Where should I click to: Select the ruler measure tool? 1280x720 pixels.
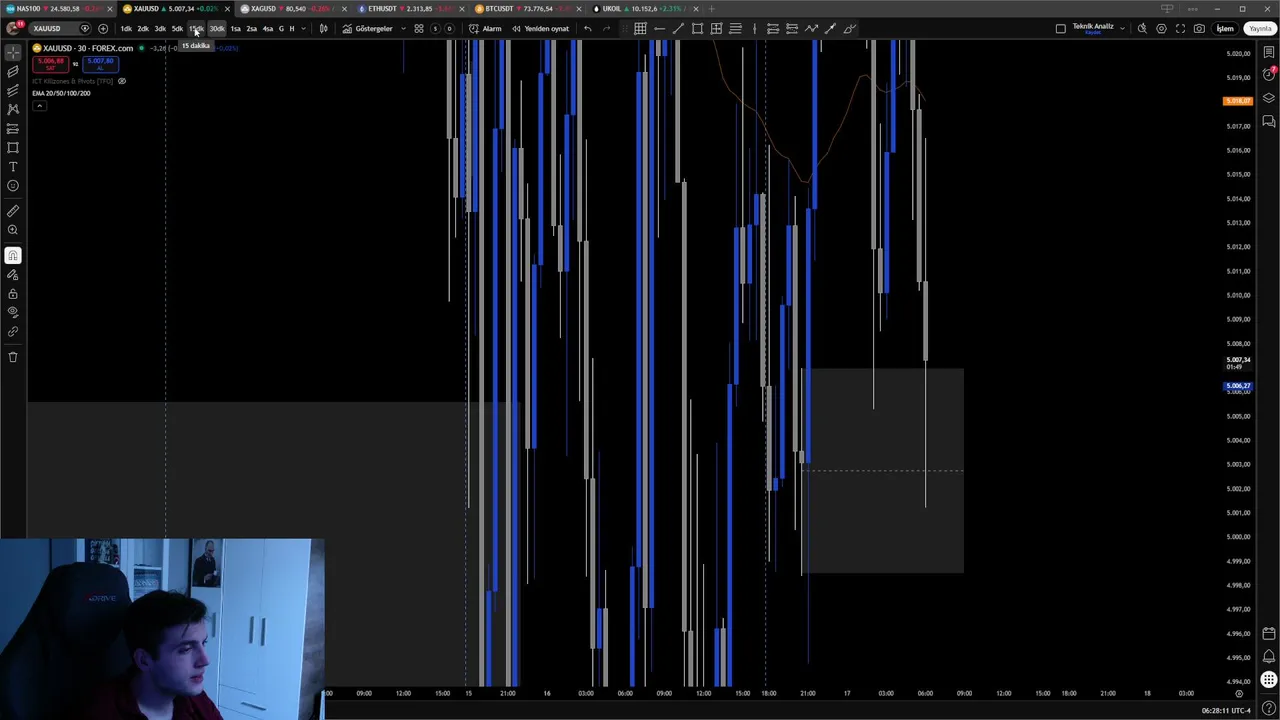tap(13, 211)
